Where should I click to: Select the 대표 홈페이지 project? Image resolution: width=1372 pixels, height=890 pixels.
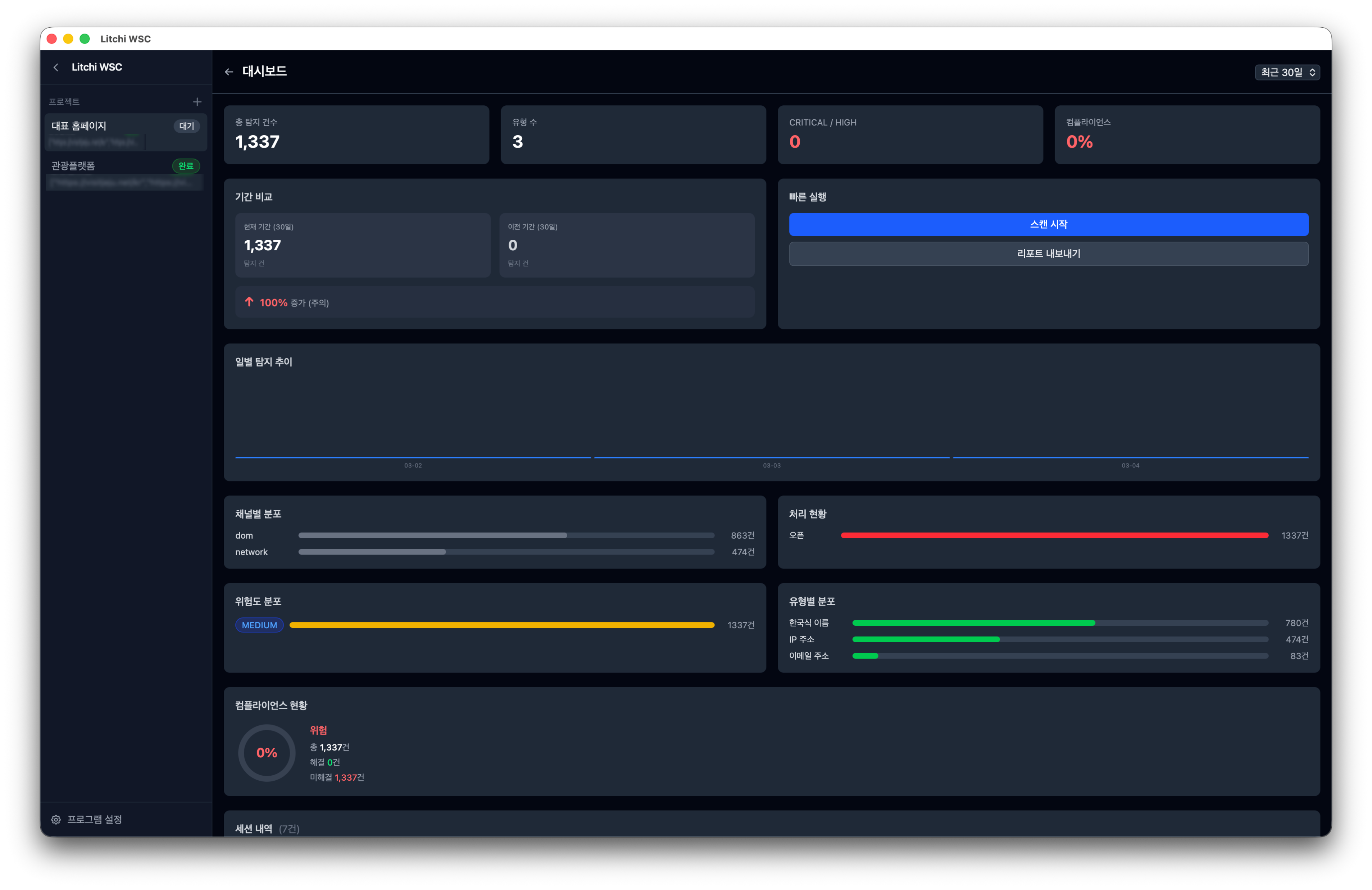[79, 126]
